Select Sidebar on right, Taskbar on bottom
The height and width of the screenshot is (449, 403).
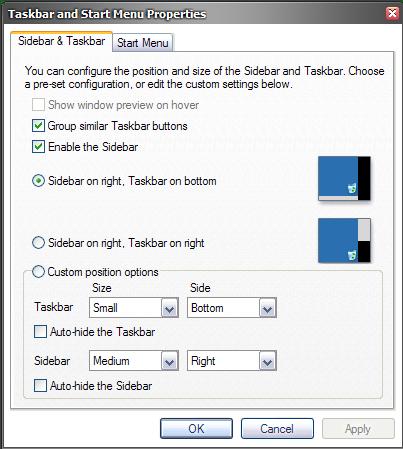38,181
